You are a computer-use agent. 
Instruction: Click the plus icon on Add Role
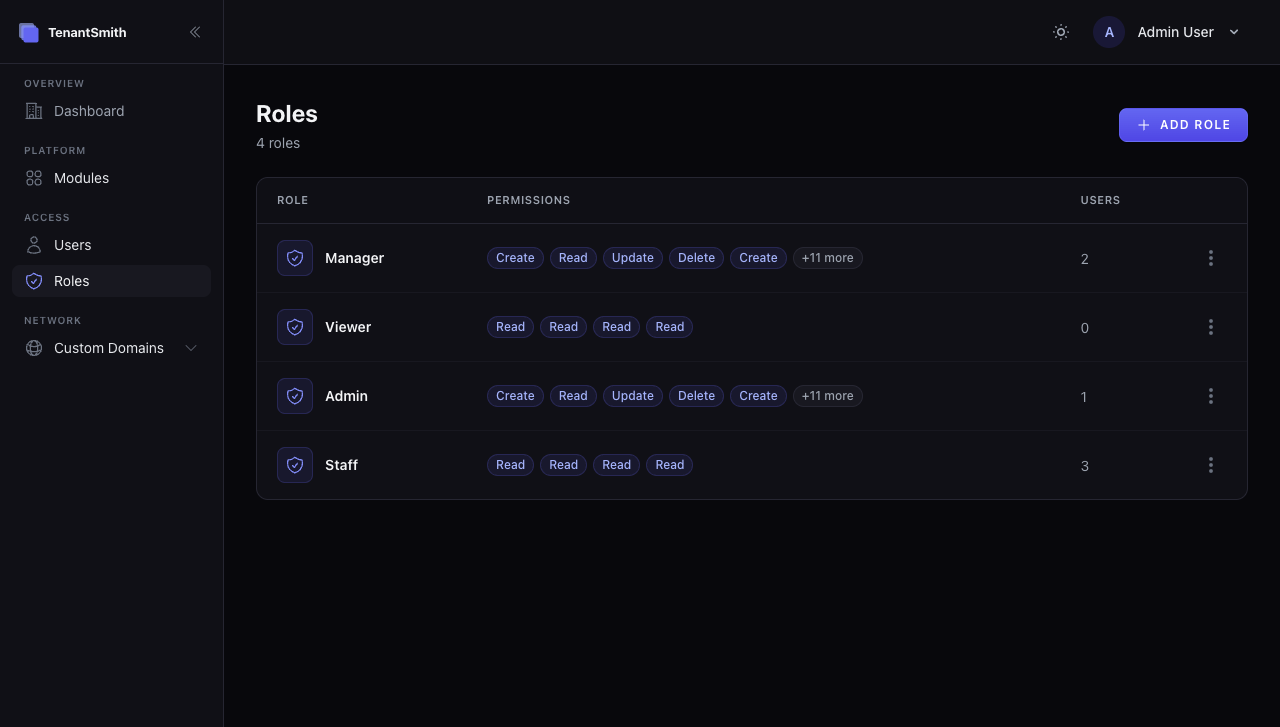[x=1144, y=125]
